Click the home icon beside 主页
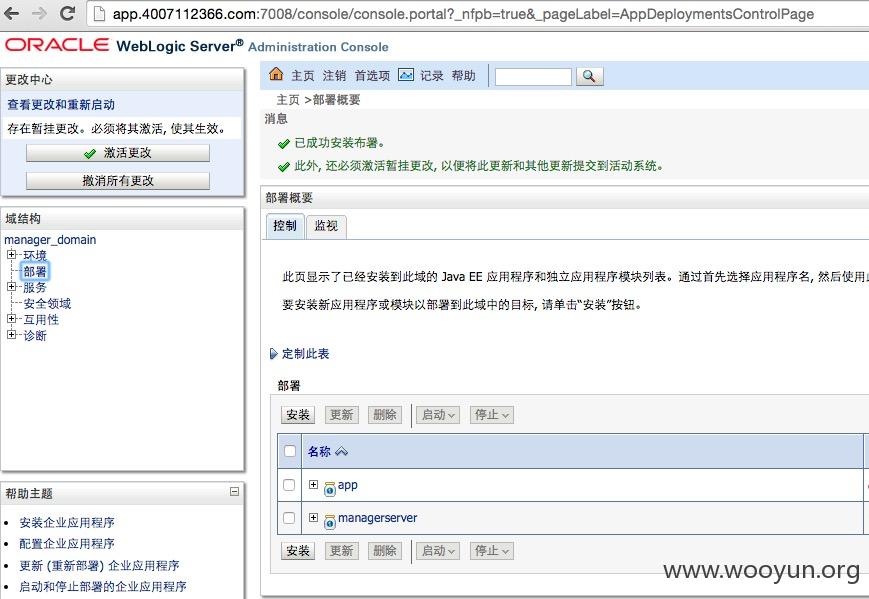 [x=276, y=74]
